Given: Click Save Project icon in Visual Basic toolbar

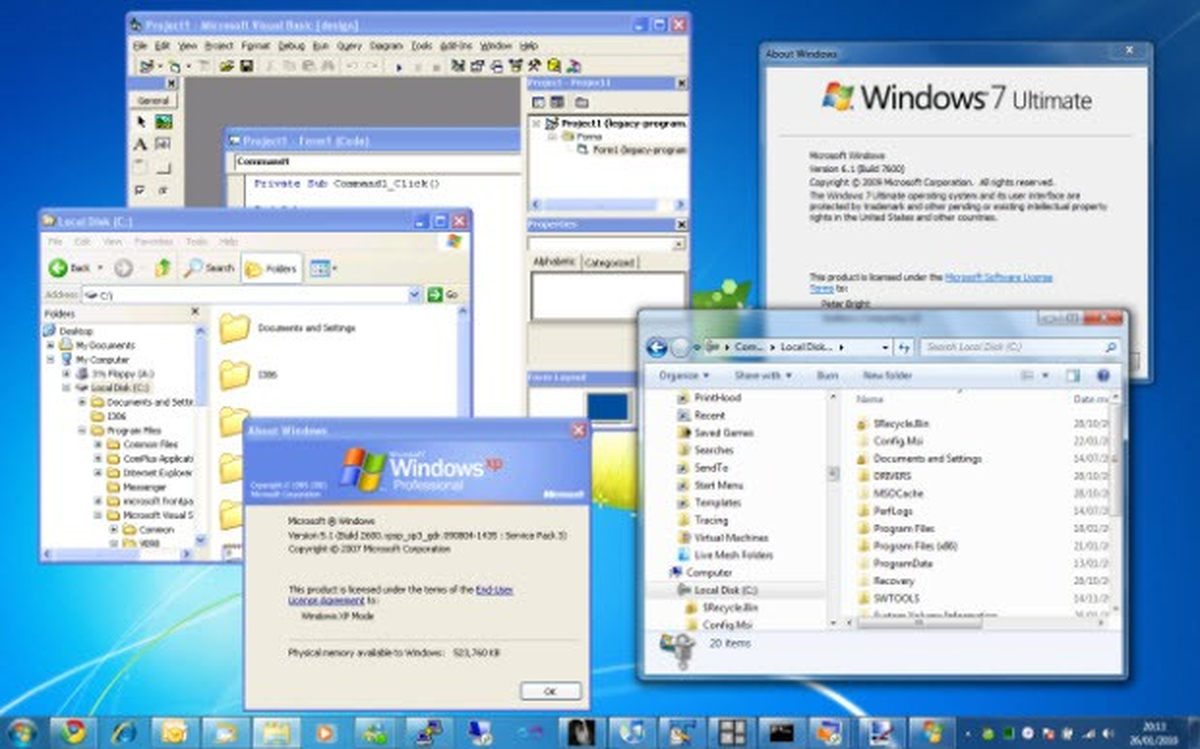Looking at the screenshot, I should point(246,67).
